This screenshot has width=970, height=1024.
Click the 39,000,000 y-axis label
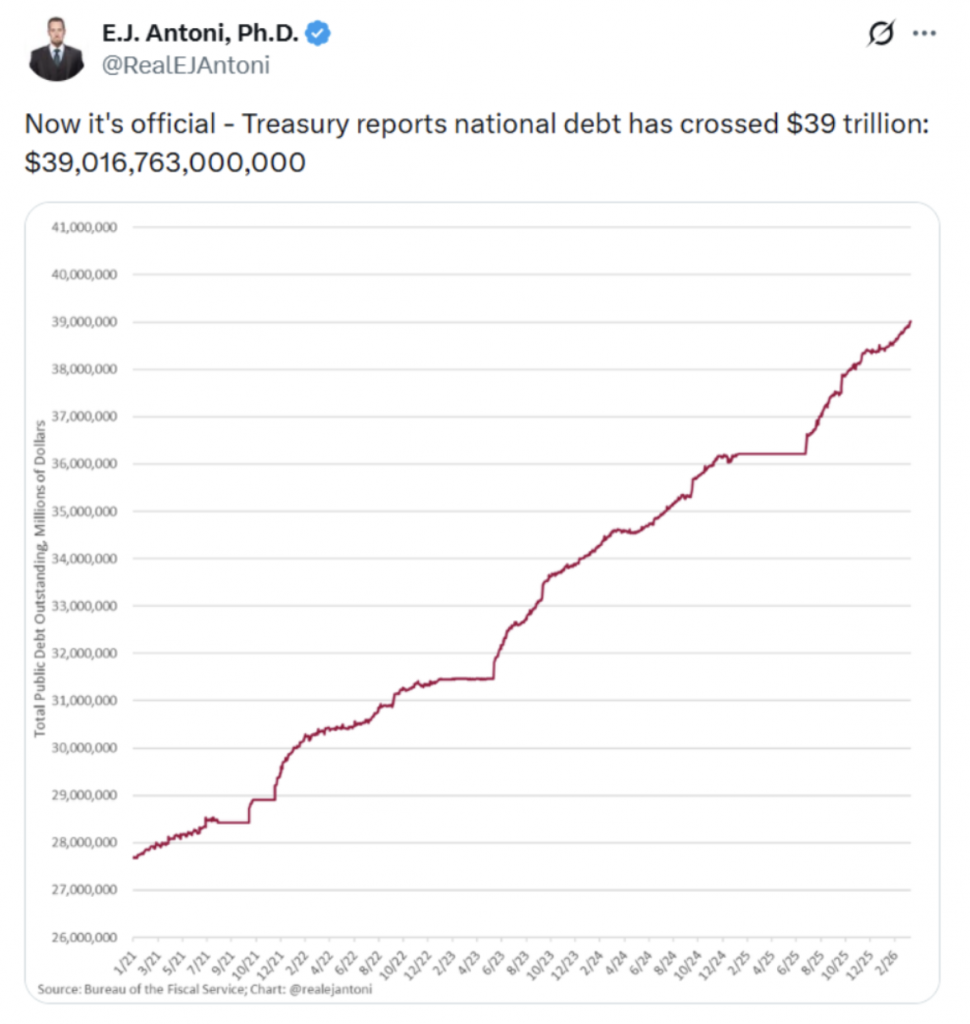point(84,322)
